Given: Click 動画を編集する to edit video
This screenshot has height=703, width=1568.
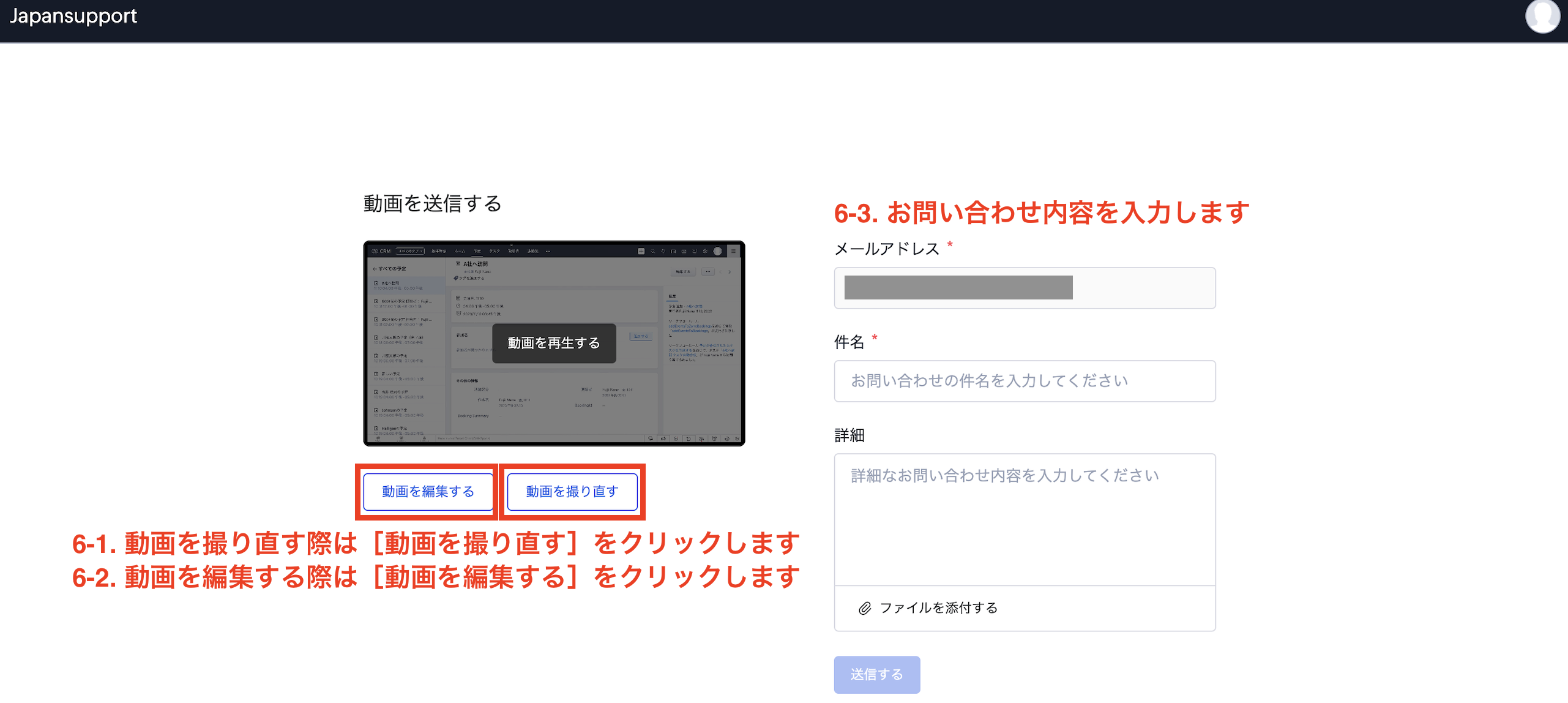Looking at the screenshot, I should tap(428, 492).
